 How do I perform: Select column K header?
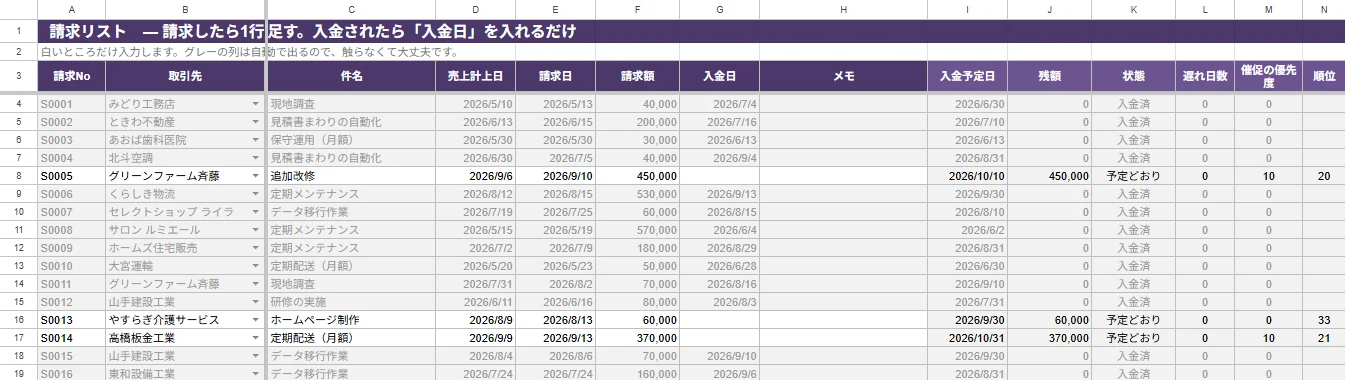point(1133,9)
